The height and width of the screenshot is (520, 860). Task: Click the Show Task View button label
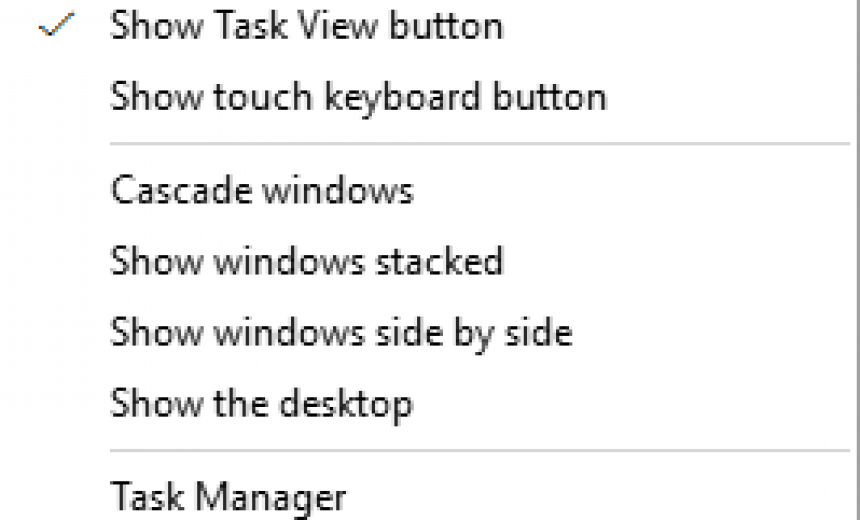[x=306, y=27]
